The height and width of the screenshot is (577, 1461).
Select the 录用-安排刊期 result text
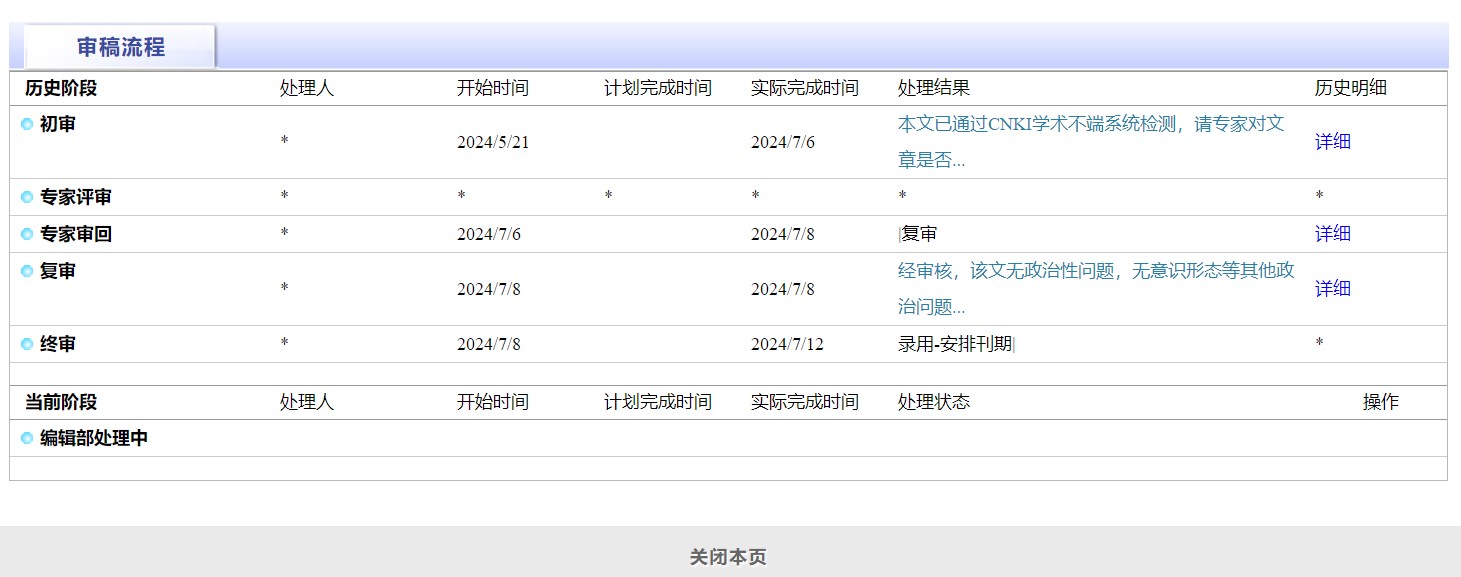coord(955,345)
